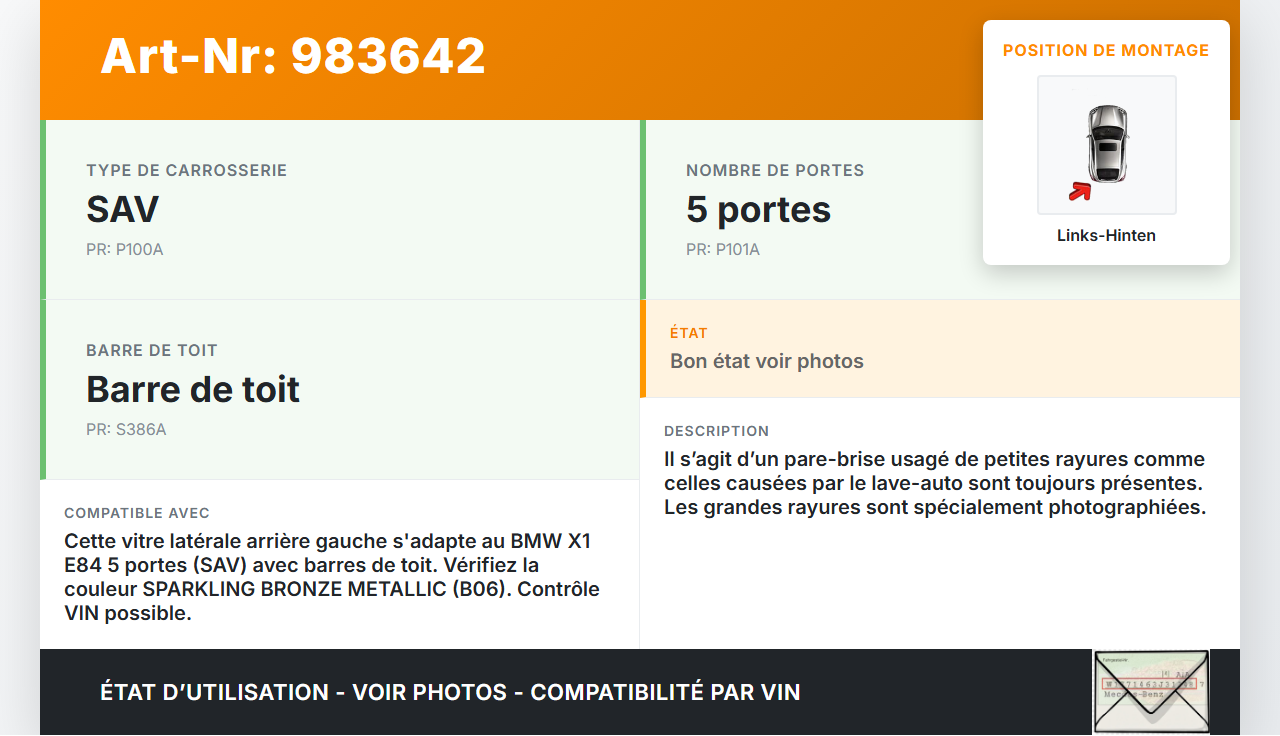Click the top-view car image

tap(1107, 145)
